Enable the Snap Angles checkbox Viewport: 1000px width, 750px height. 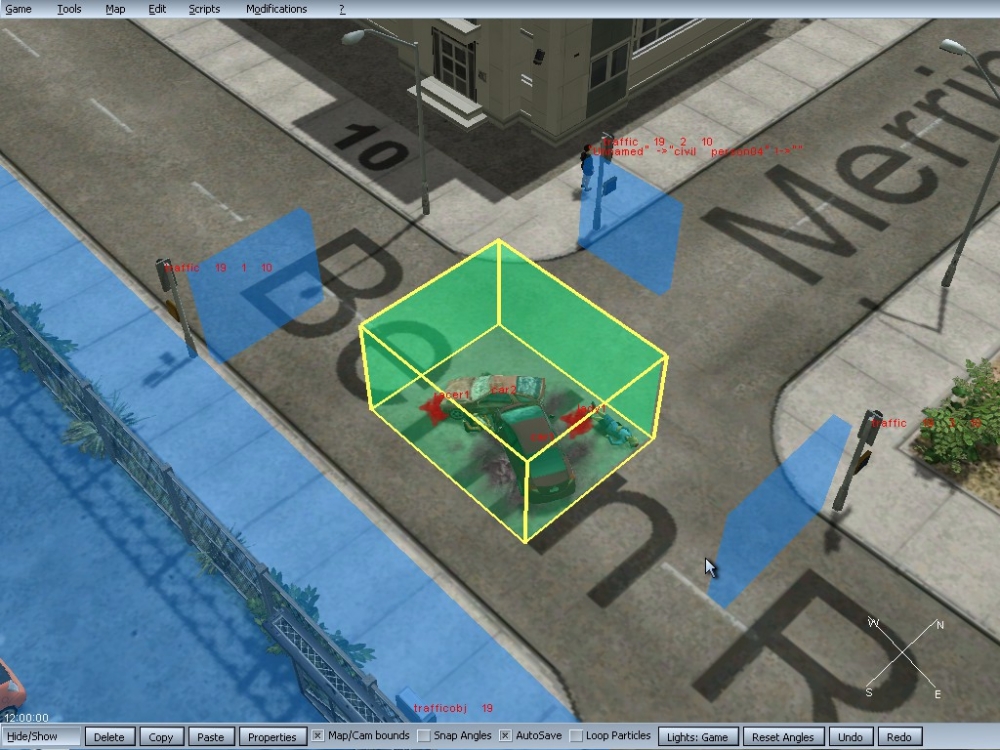[424, 737]
